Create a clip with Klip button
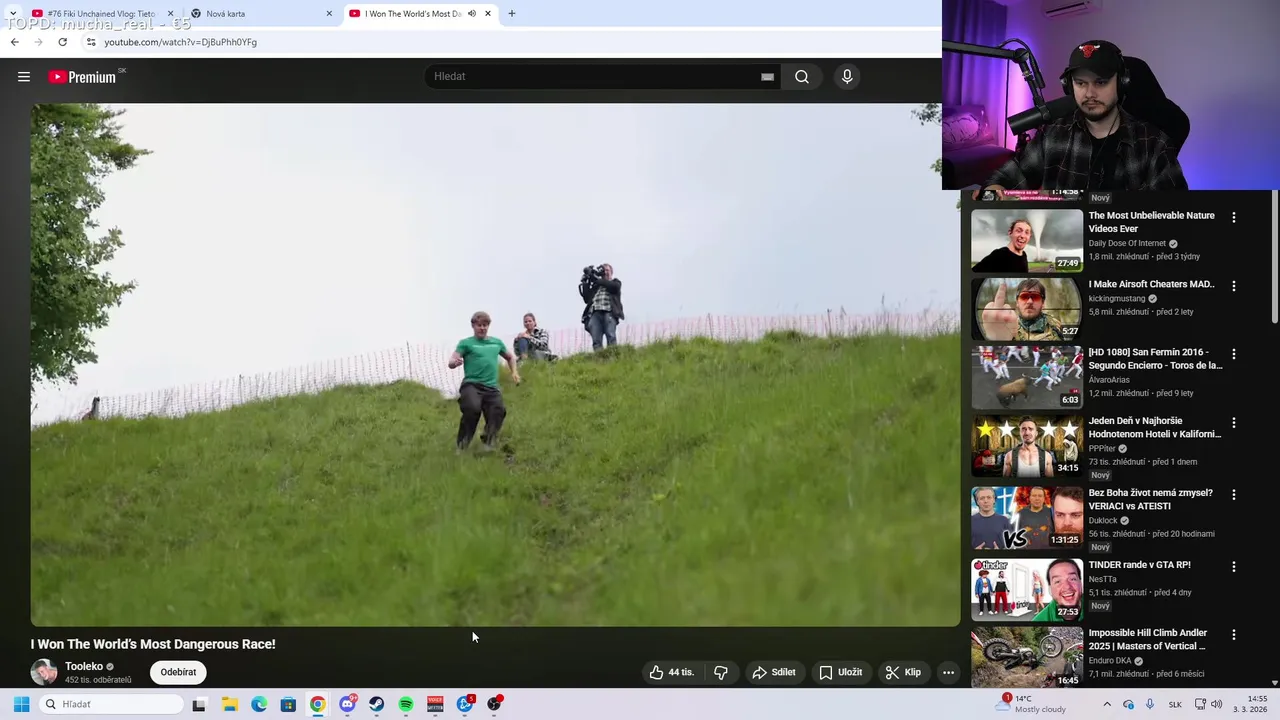The height and width of the screenshot is (720, 1280). coord(903,672)
